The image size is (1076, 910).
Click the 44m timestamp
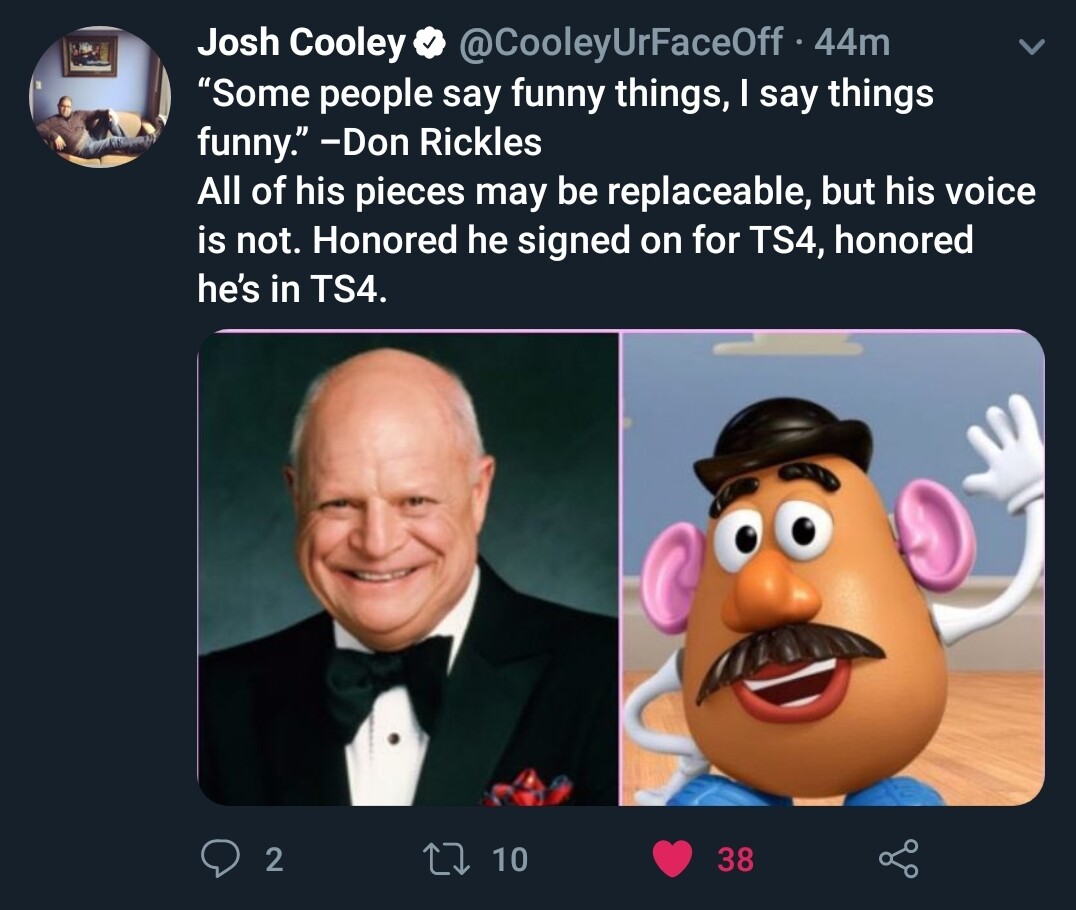click(852, 42)
